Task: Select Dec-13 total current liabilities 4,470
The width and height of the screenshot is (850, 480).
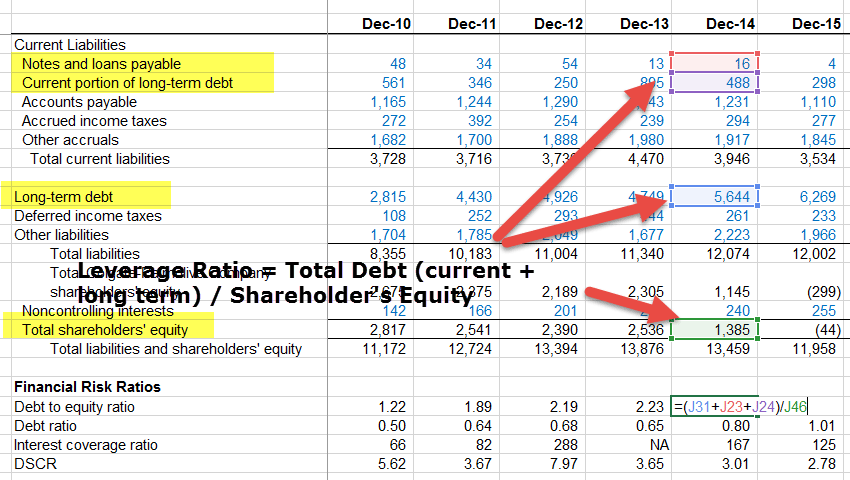Action: pyautogui.click(x=646, y=158)
